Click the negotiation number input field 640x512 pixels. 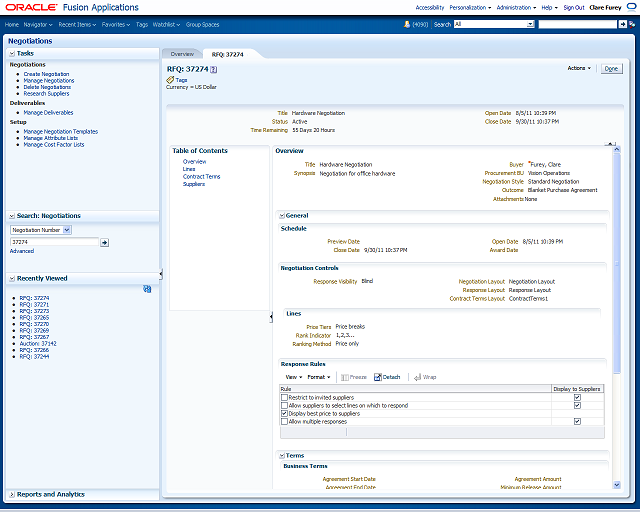(54, 242)
